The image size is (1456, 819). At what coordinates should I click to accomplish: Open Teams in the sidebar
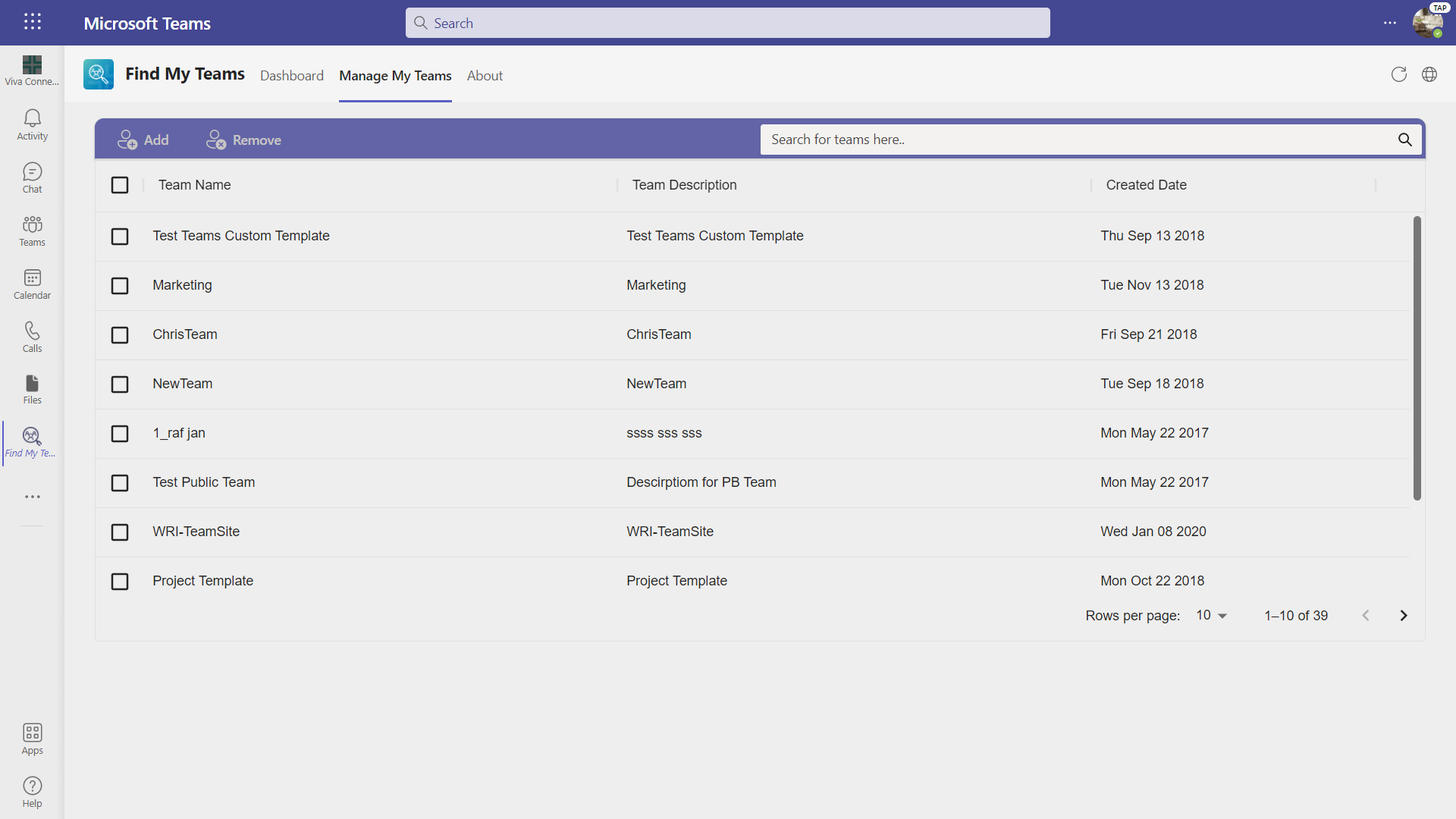32,231
